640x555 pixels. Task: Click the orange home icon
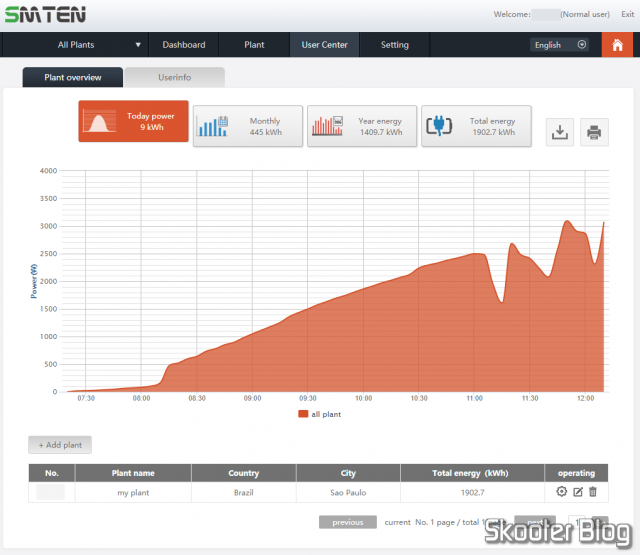coord(617,45)
